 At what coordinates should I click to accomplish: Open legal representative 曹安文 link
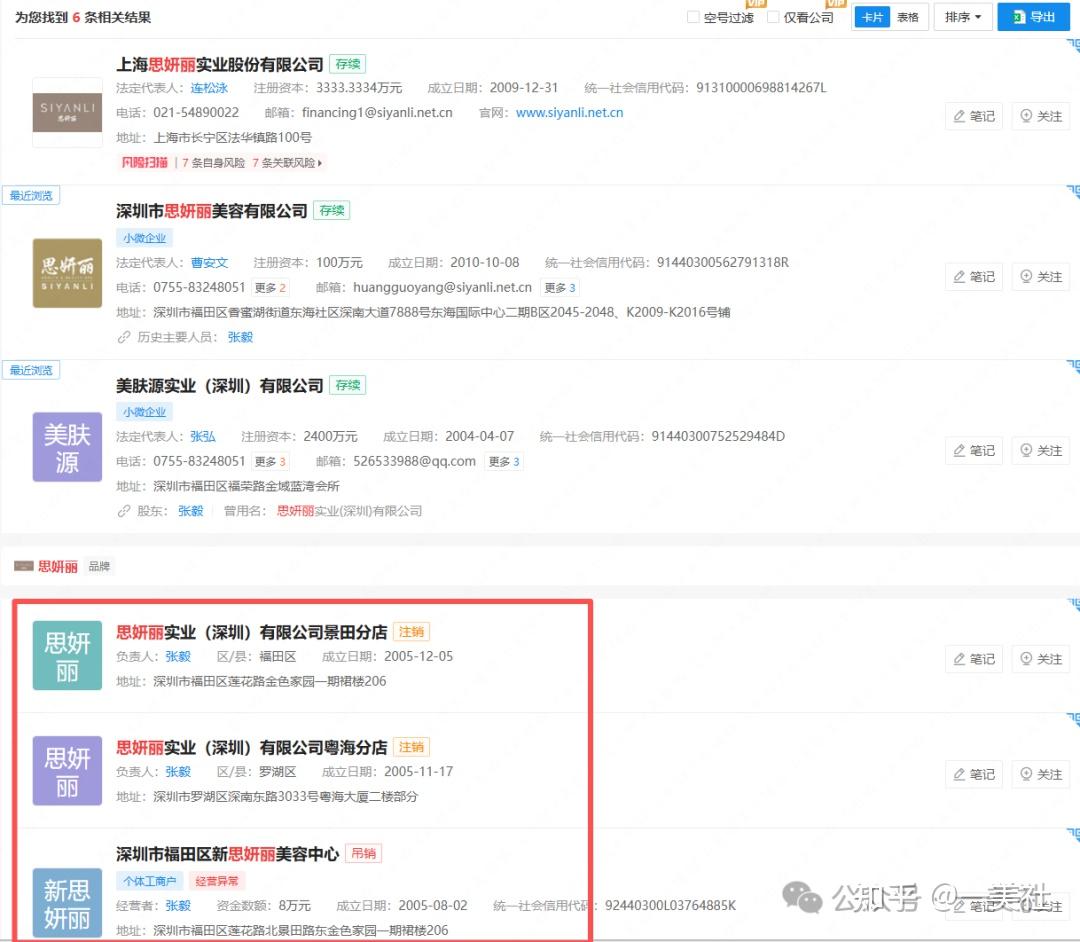pos(209,263)
